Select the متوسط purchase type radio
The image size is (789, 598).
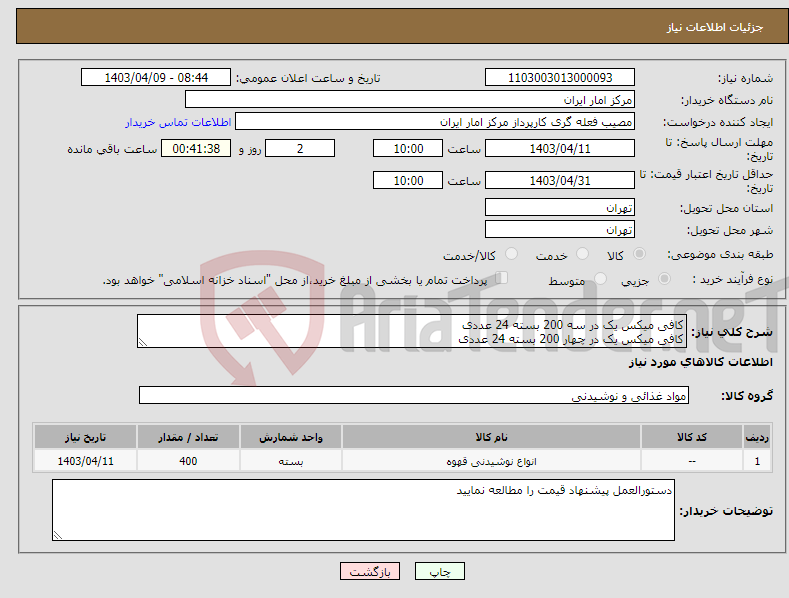coord(600,279)
